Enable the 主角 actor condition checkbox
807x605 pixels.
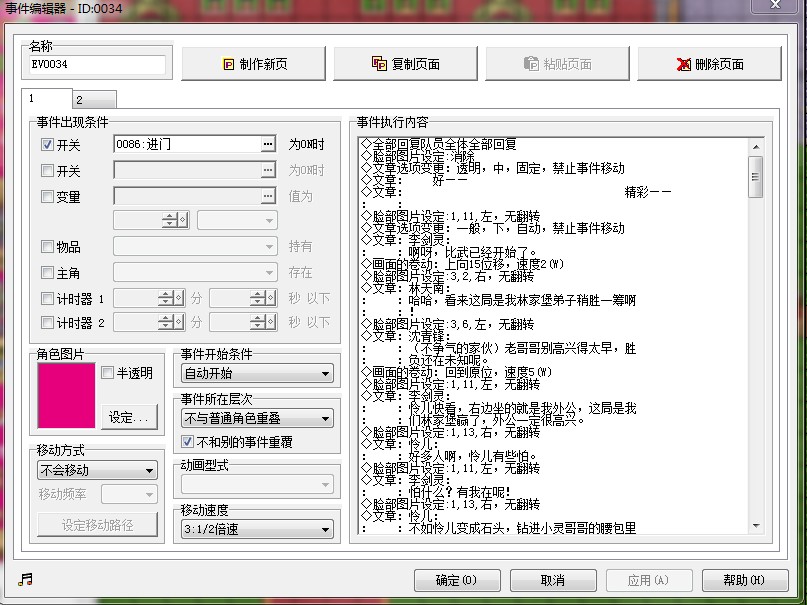tap(47, 272)
